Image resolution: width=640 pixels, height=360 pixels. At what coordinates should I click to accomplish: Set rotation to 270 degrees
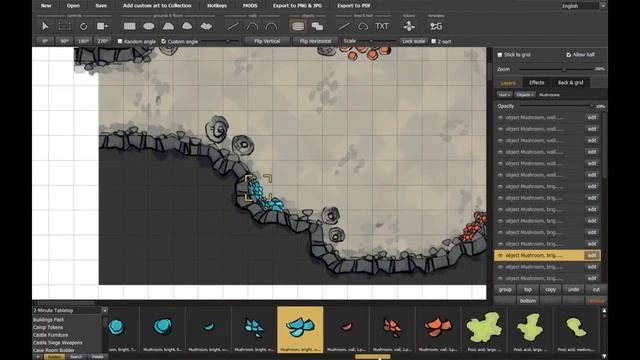pos(102,41)
